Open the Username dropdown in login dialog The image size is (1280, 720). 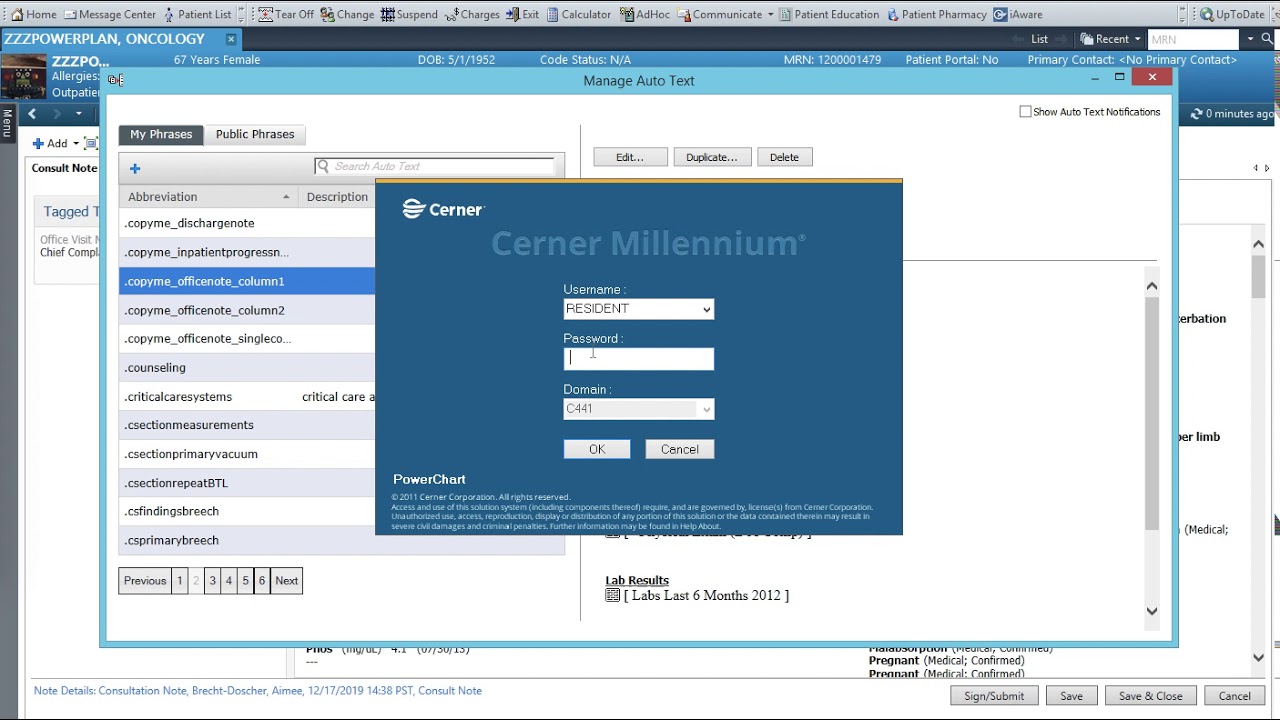(x=706, y=309)
